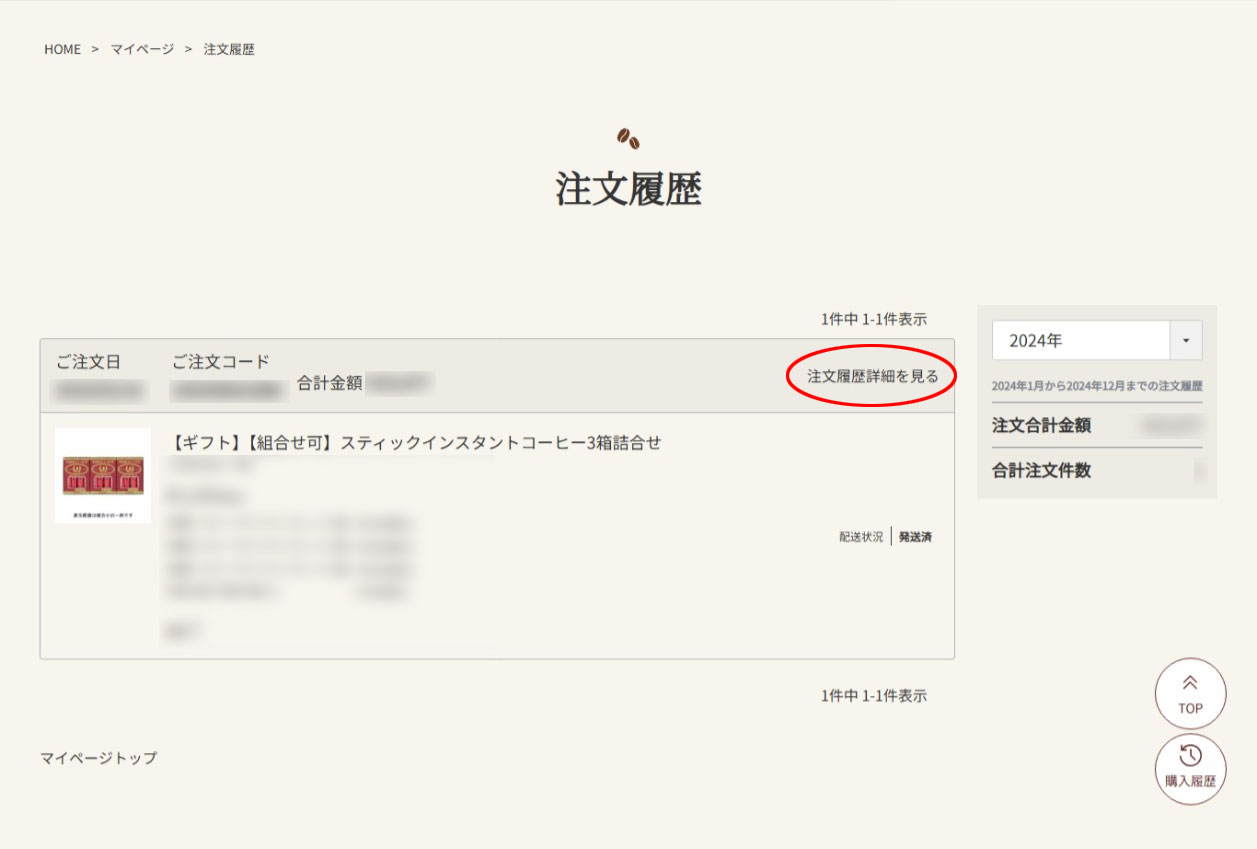Open the 2024年 year selector
Screen dimensions: 1257x849
click(x=1080, y=340)
